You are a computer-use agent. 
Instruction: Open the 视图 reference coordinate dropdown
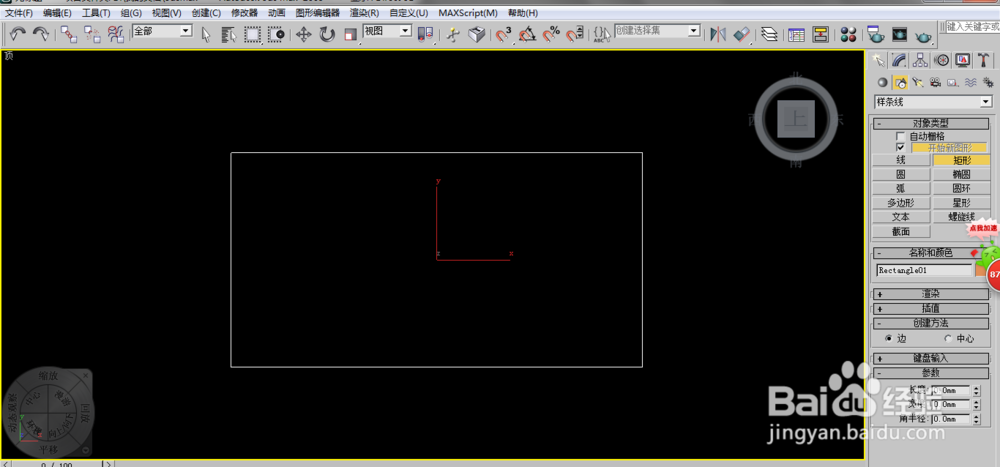tap(405, 31)
